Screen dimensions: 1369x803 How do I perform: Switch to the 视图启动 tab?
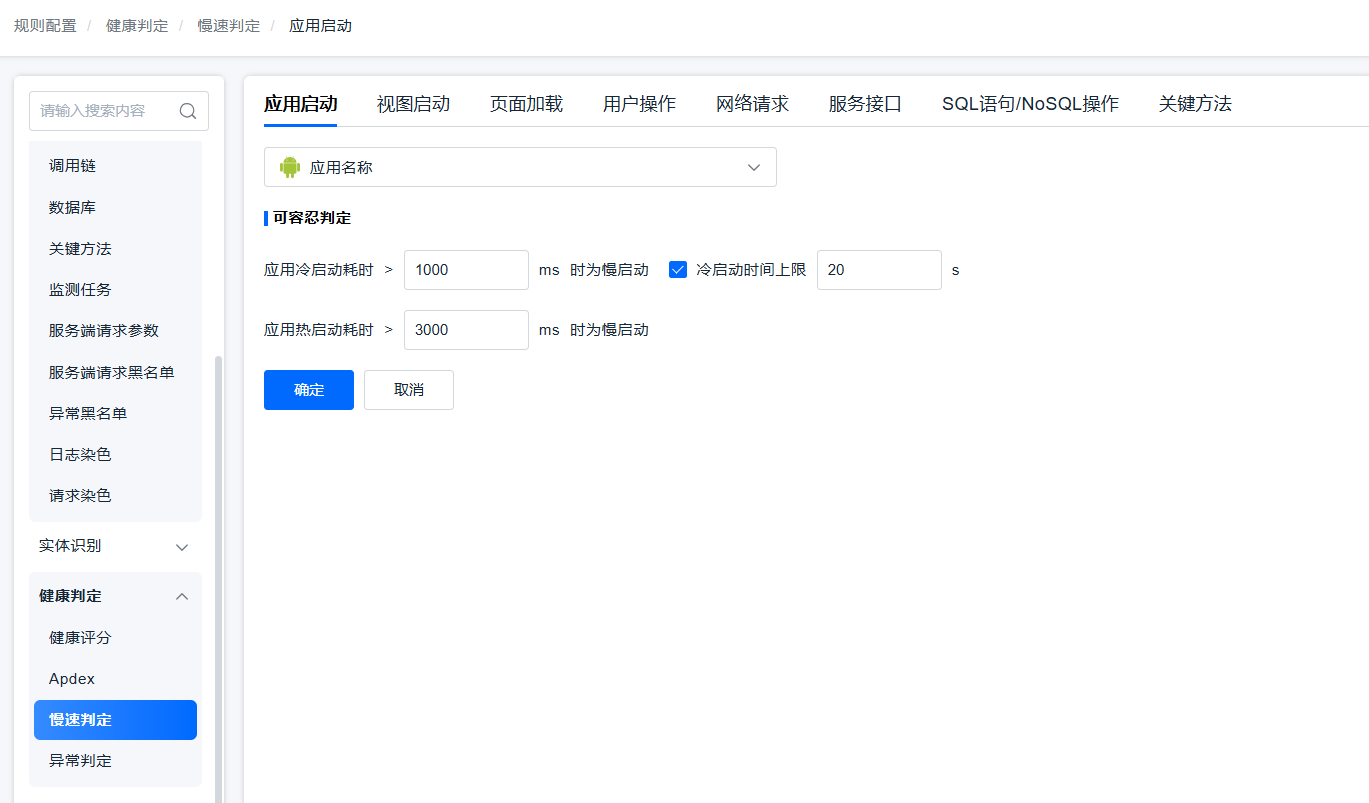tap(413, 104)
